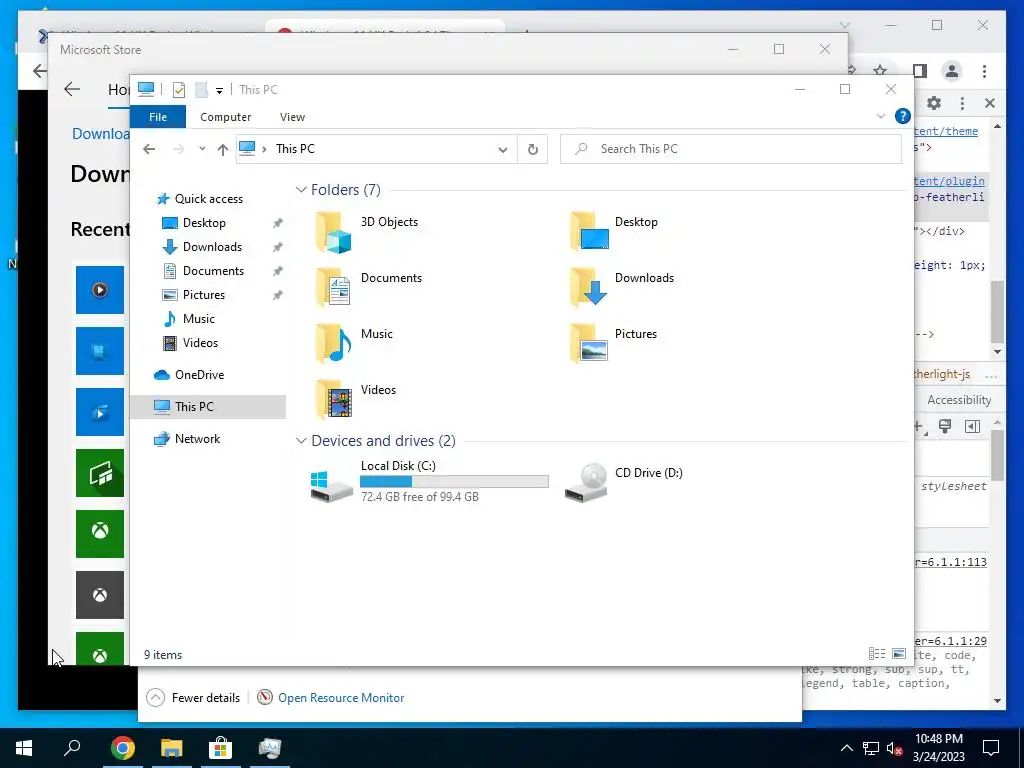The height and width of the screenshot is (768, 1024).
Task: Select CD Drive (D:)
Action: pos(624,481)
